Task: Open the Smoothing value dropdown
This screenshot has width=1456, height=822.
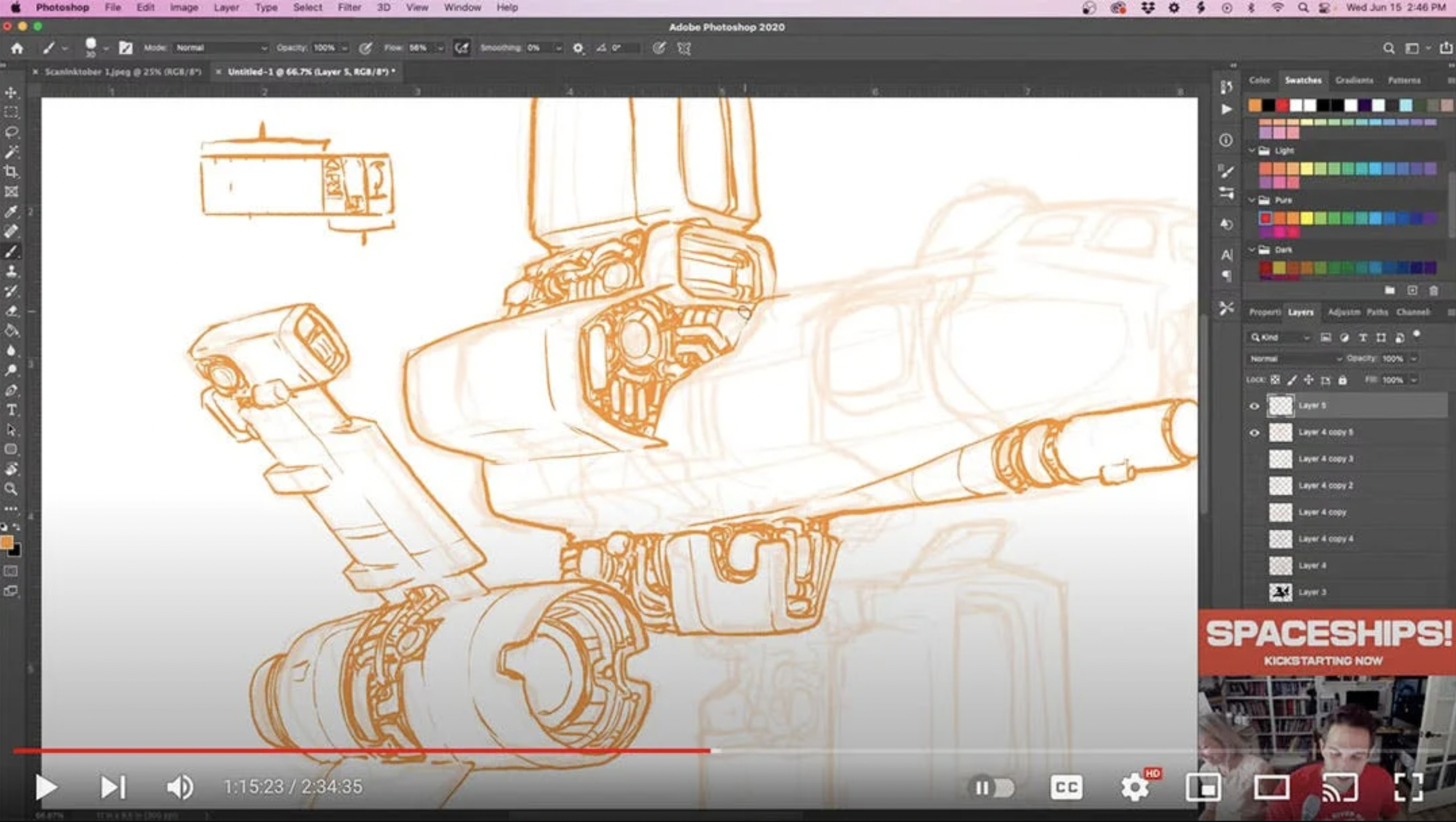Action: point(558,48)
